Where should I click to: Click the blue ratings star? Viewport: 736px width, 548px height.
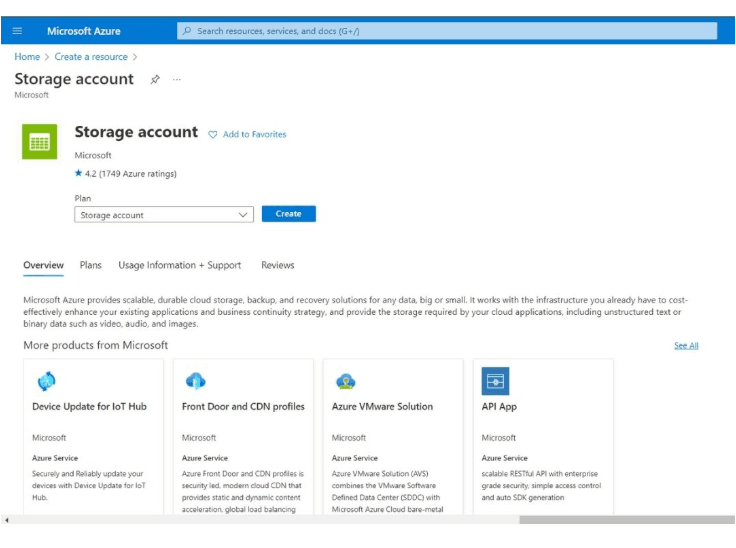78,173
